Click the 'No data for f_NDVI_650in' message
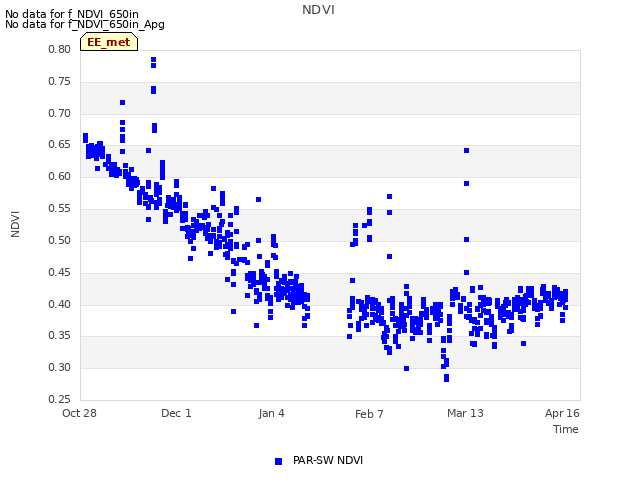 pyautogui.click(x=72, y=14)
